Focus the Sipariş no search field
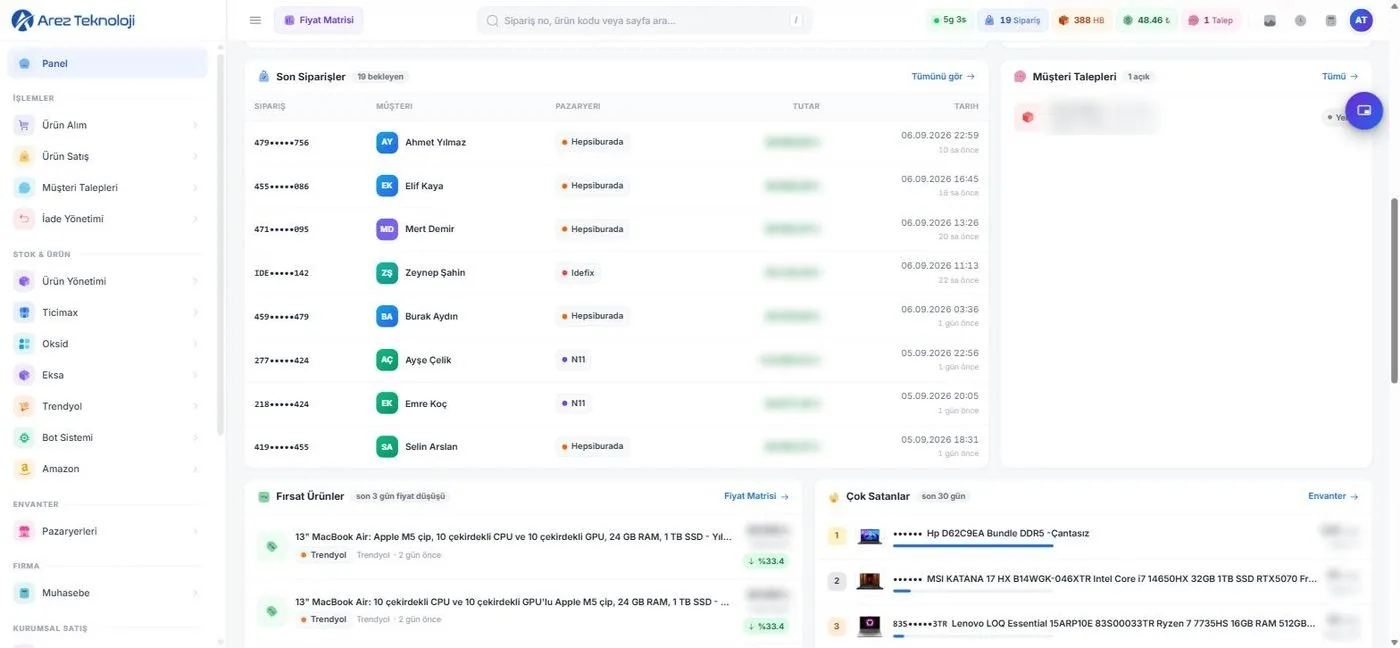 (x=644, y=20)
